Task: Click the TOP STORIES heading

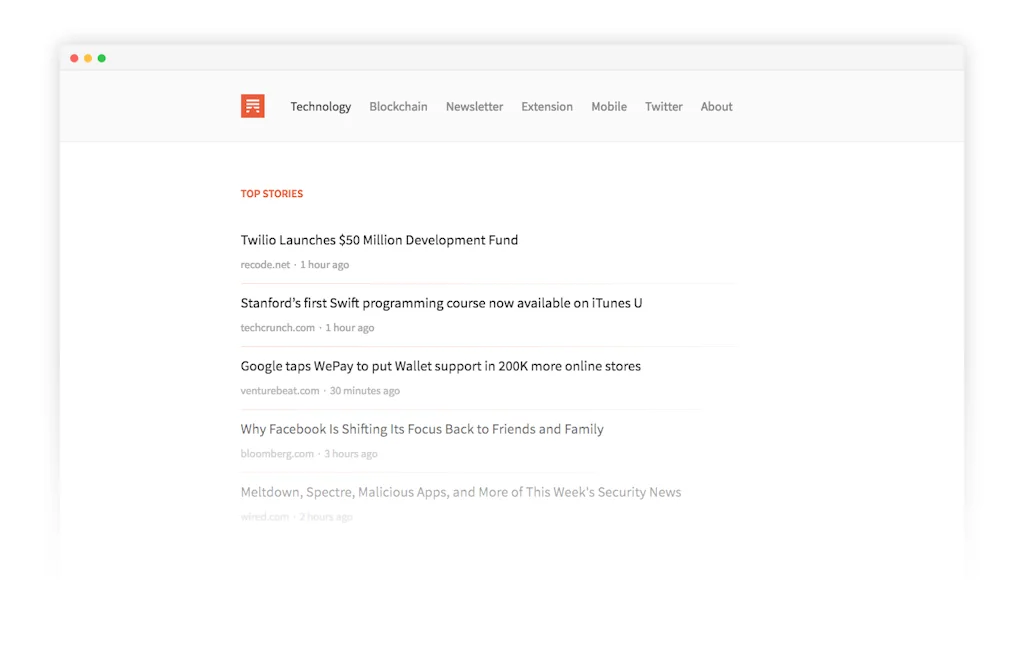Action: coord(271,193)
